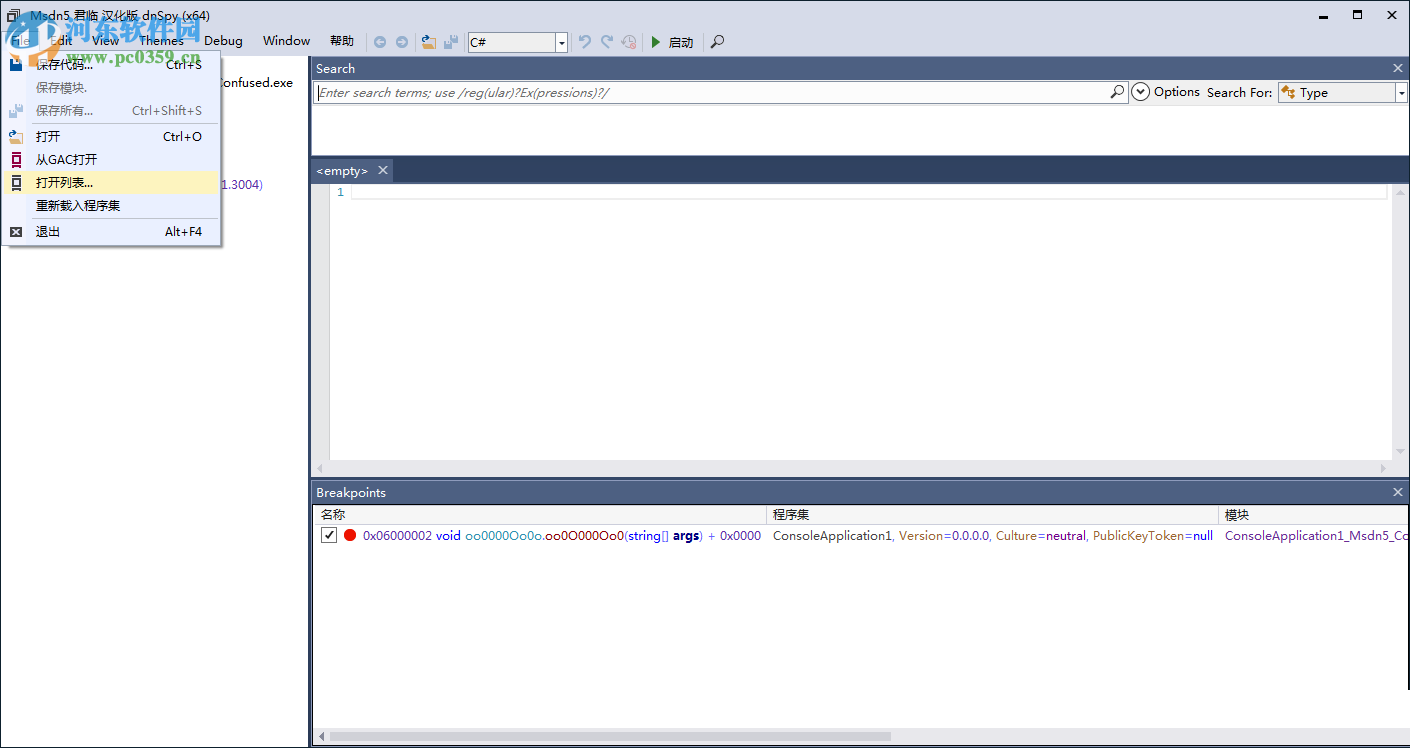Viewport: 1410px width, 748px height.
Task: Click the ConsoleApplication1_Msdn5 module cell
Action: 1317,536
